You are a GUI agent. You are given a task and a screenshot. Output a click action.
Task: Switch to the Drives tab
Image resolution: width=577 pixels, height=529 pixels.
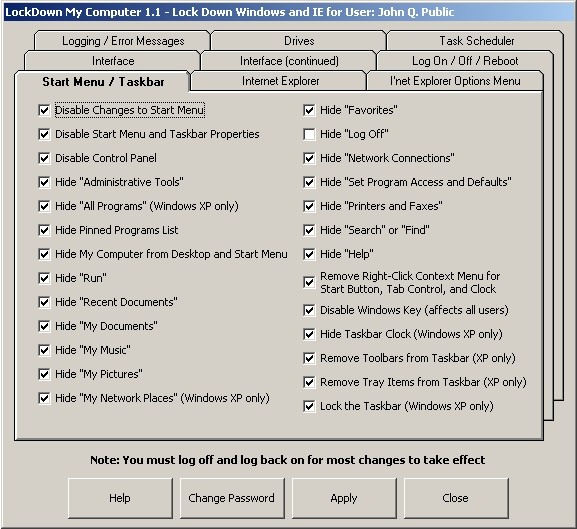coord(298,40)
